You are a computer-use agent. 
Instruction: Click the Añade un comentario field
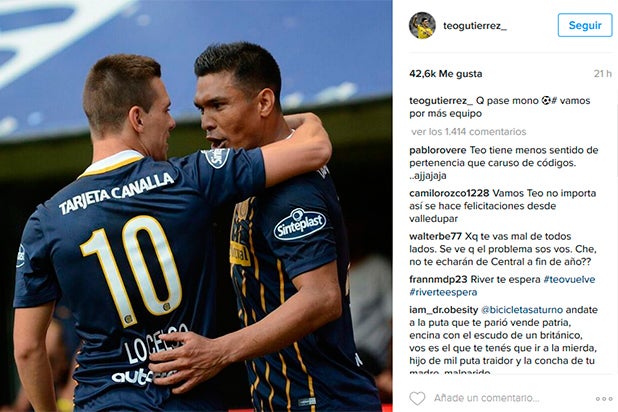486,398
